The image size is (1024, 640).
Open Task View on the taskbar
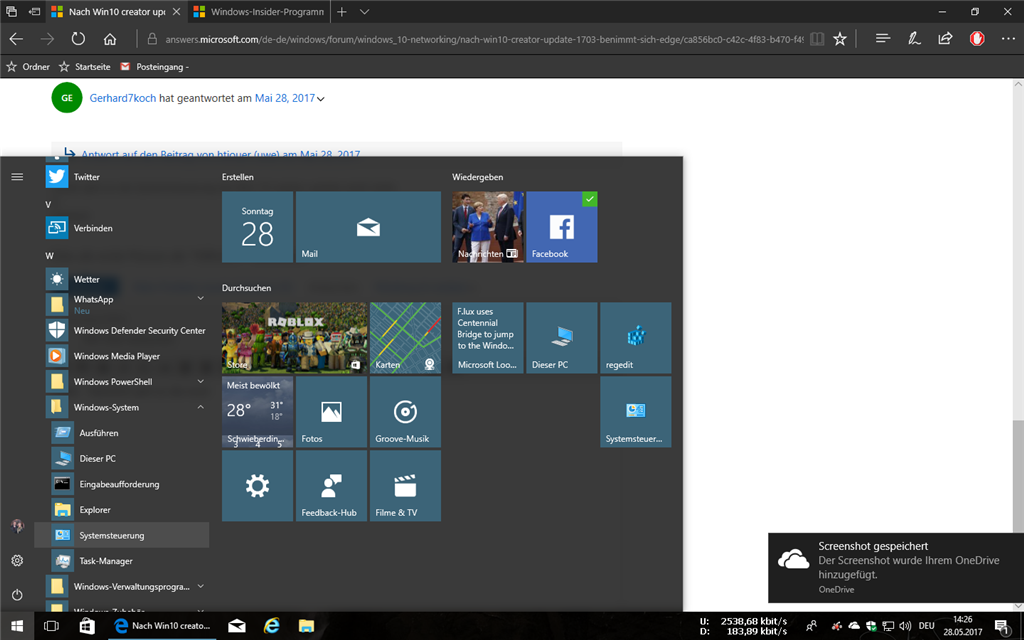[x=51, y=626]
